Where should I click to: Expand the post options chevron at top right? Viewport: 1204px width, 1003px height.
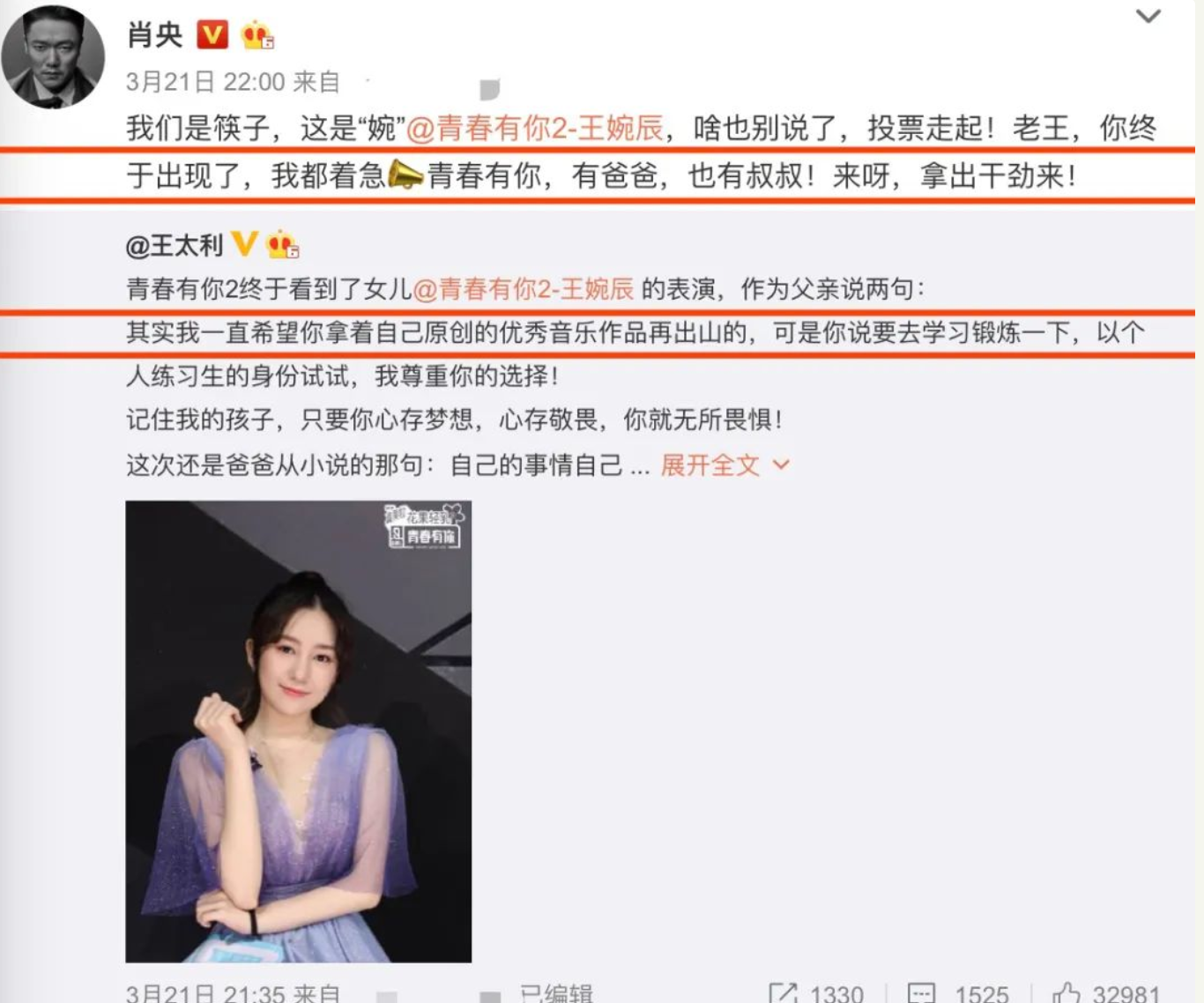tap(1148, 16)
